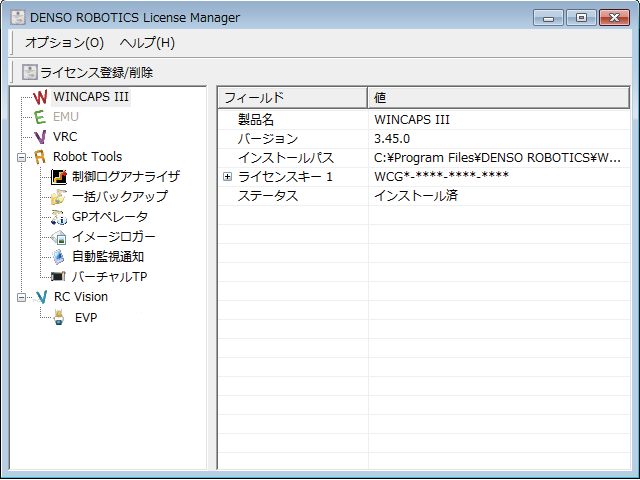Screen dimensions: 640x480
Task: Click the 制御ログアナライザ icon
Action: pos(59,177)
